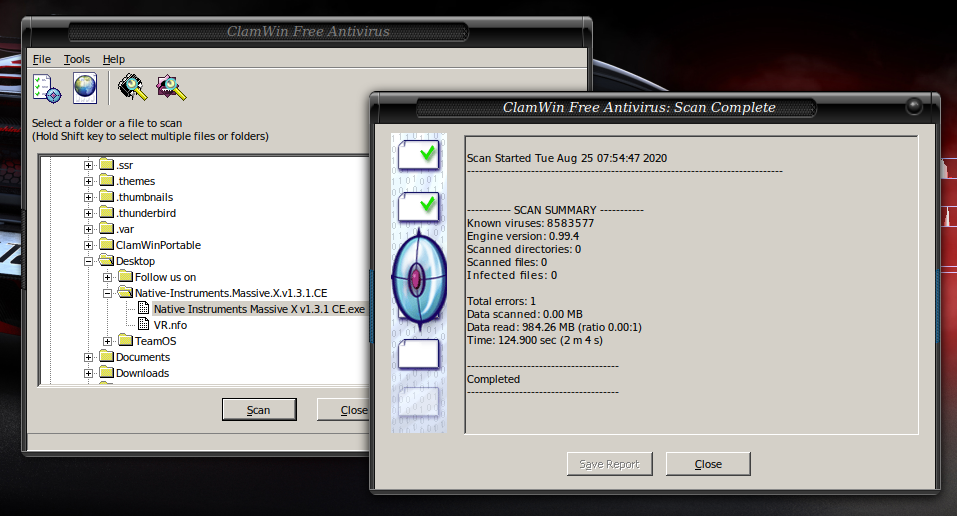
Task: Collapse the Desktop folder node
Action: pyautogui.click(x=88, y=261)
